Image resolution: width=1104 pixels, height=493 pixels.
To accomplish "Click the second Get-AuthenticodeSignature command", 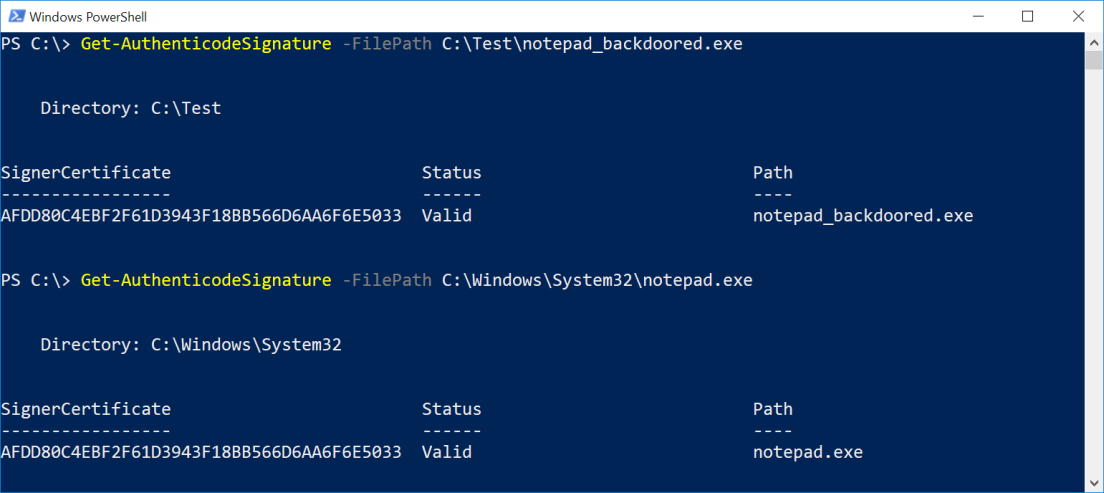I will [205, 281].
